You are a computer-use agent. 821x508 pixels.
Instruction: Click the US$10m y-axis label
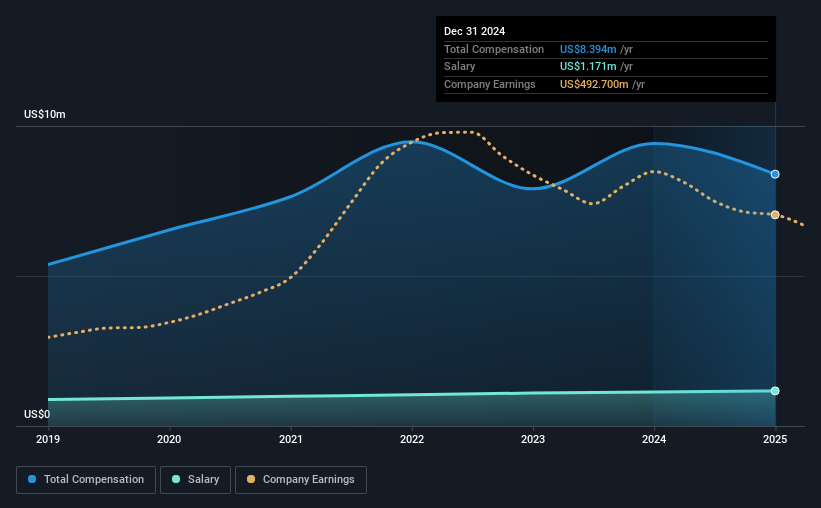[x=45, y=114]
